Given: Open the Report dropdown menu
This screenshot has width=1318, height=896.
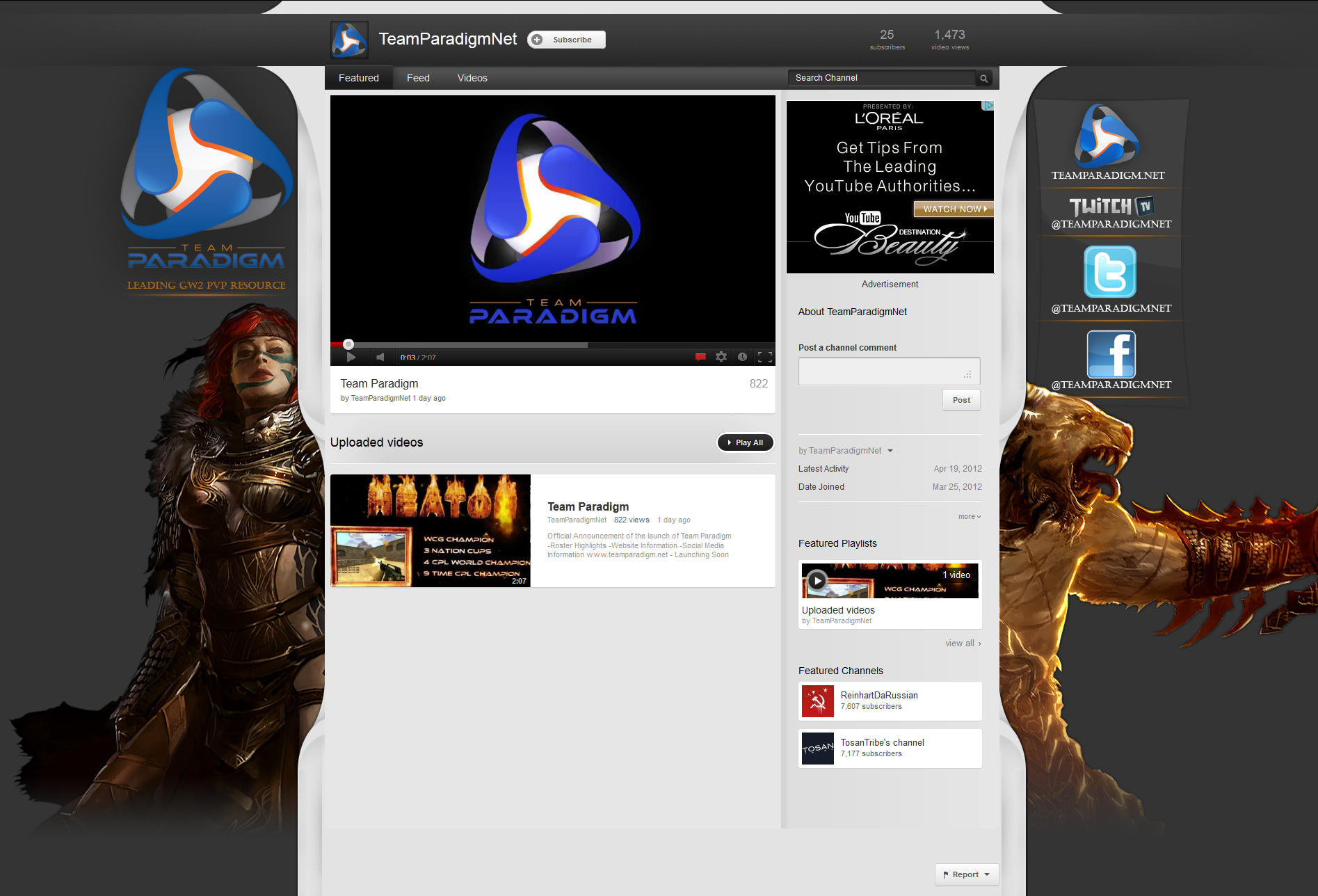Looking at the screenshot, I should point(966,874).
